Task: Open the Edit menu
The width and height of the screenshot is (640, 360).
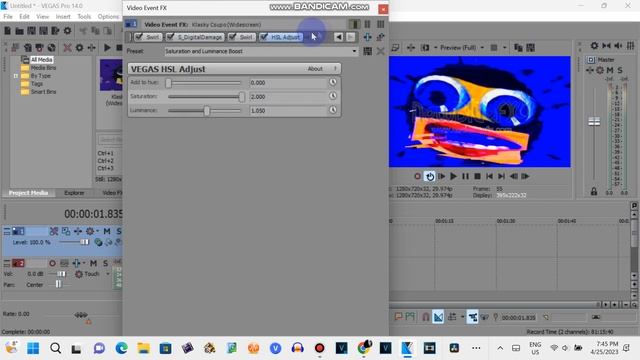Action: (x=24, y=17)
